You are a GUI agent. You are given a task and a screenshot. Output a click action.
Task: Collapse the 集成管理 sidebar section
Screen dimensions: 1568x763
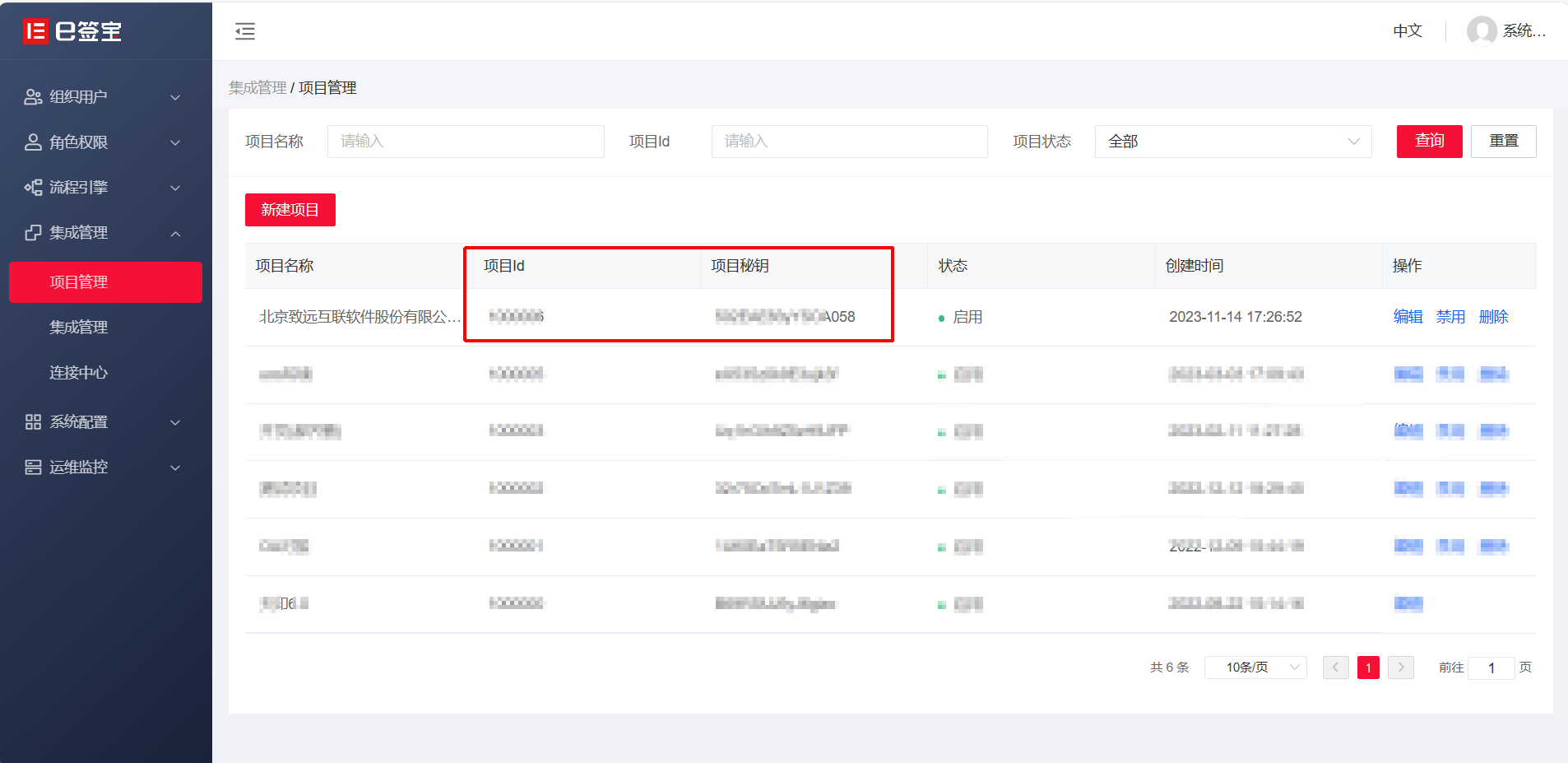175,234
